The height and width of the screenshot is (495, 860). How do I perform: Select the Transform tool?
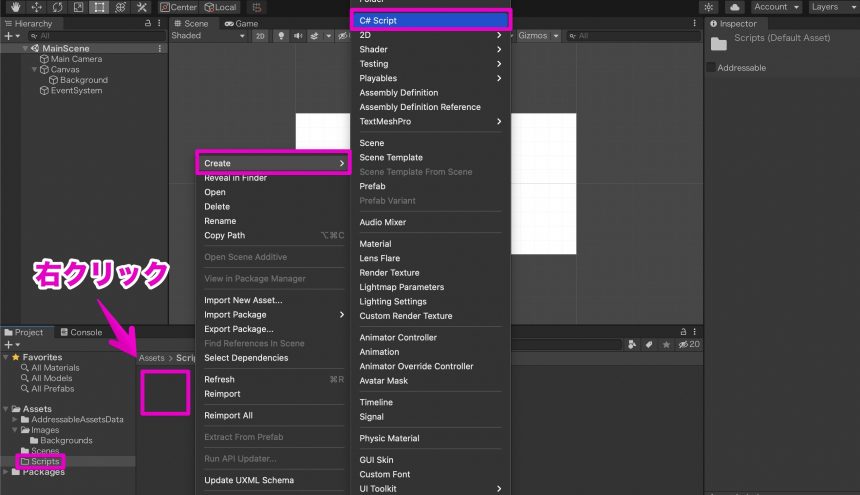click(121, 7)
